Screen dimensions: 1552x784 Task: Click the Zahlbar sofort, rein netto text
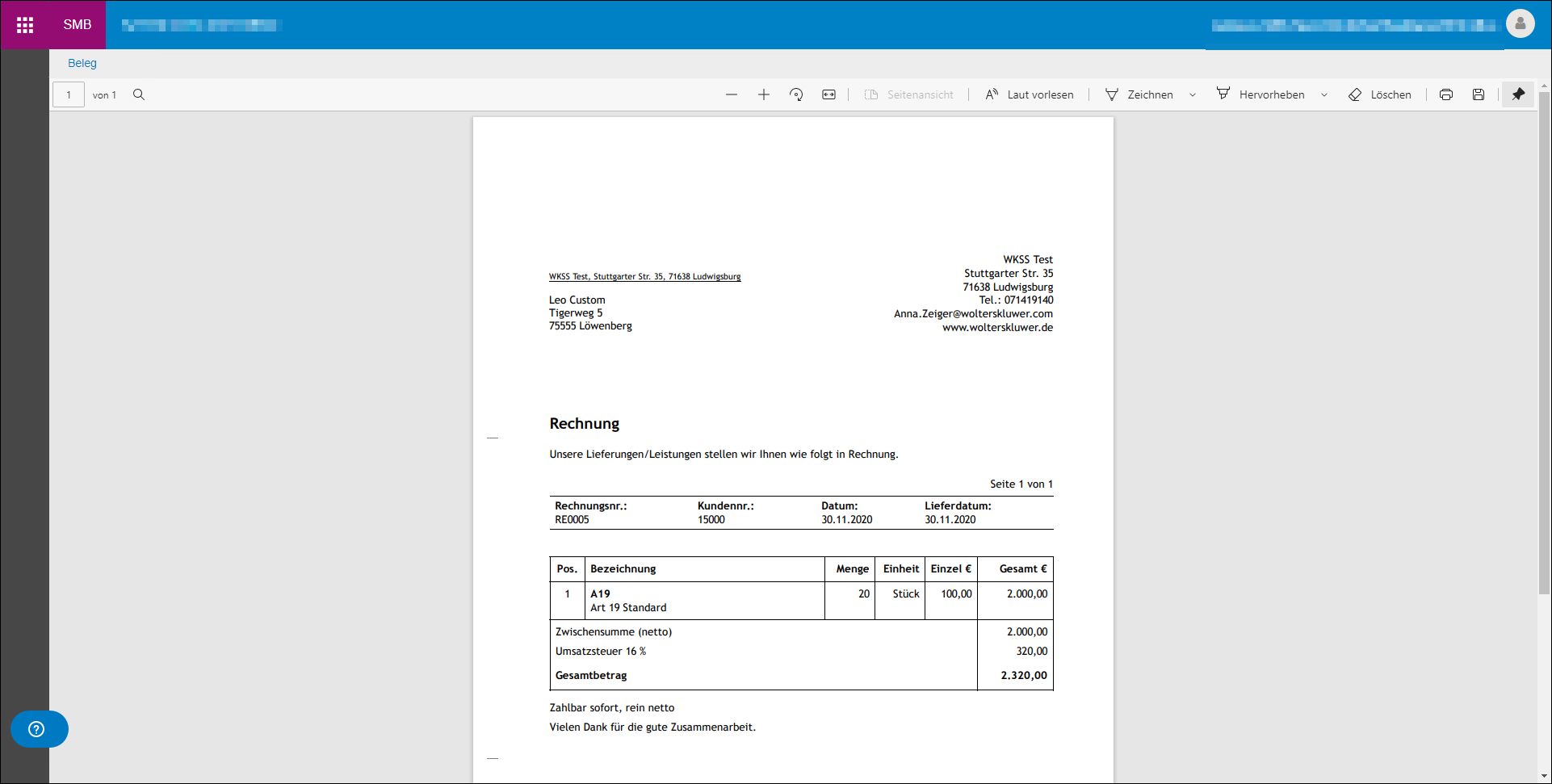coord(612,708)
